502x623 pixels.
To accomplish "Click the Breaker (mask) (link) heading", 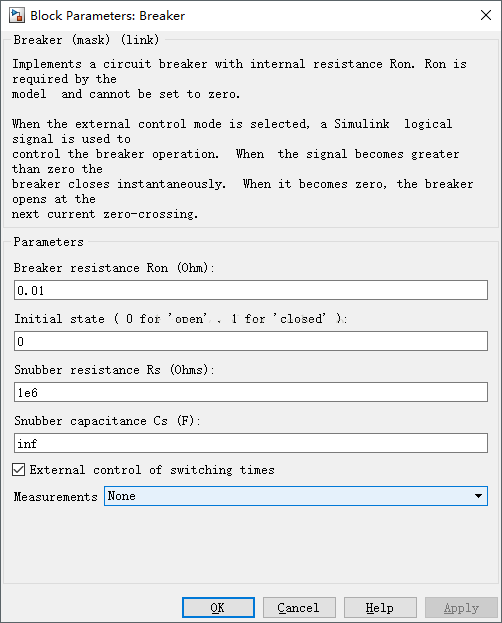I will 86,40.
